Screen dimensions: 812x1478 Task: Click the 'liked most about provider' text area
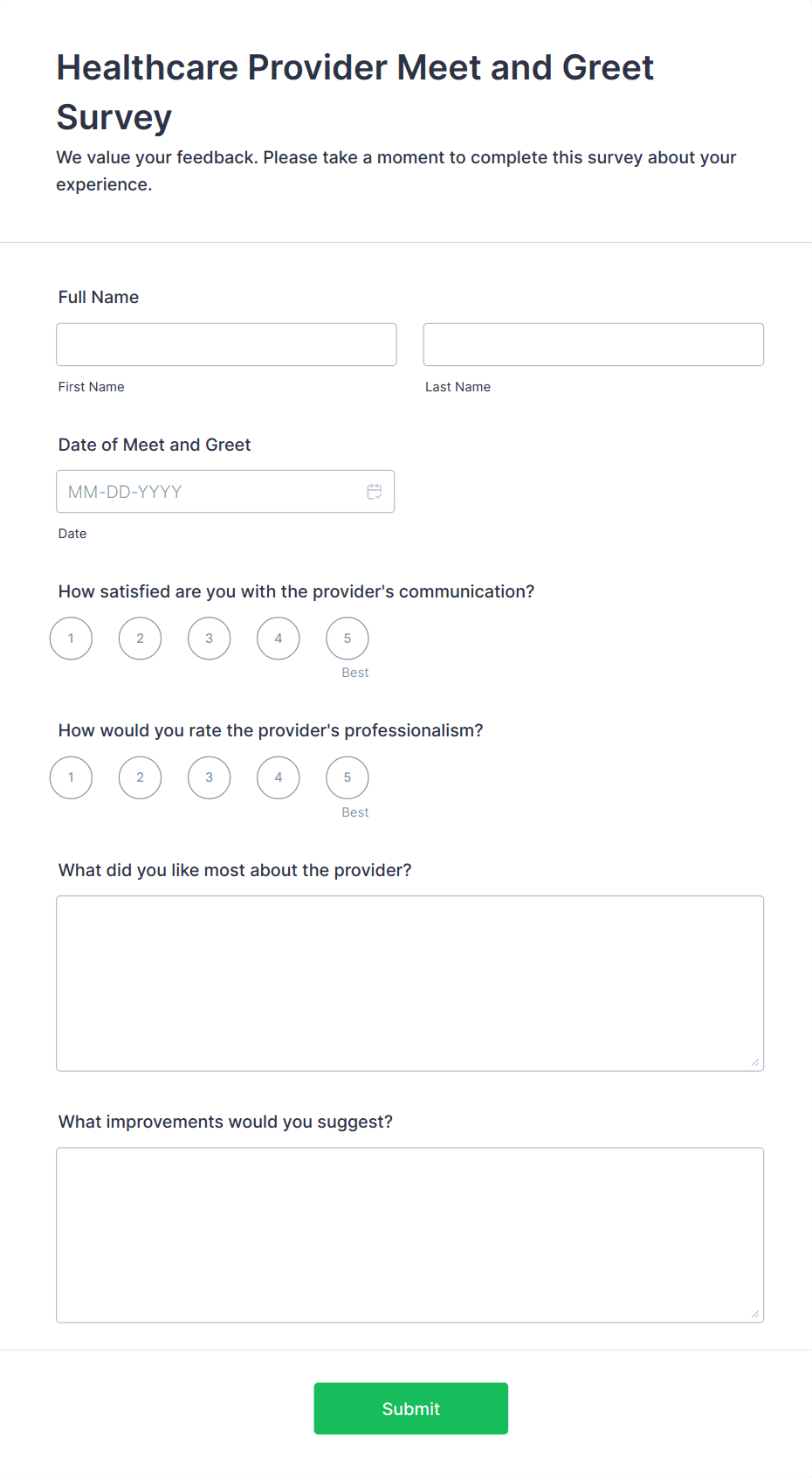point(409,983)
